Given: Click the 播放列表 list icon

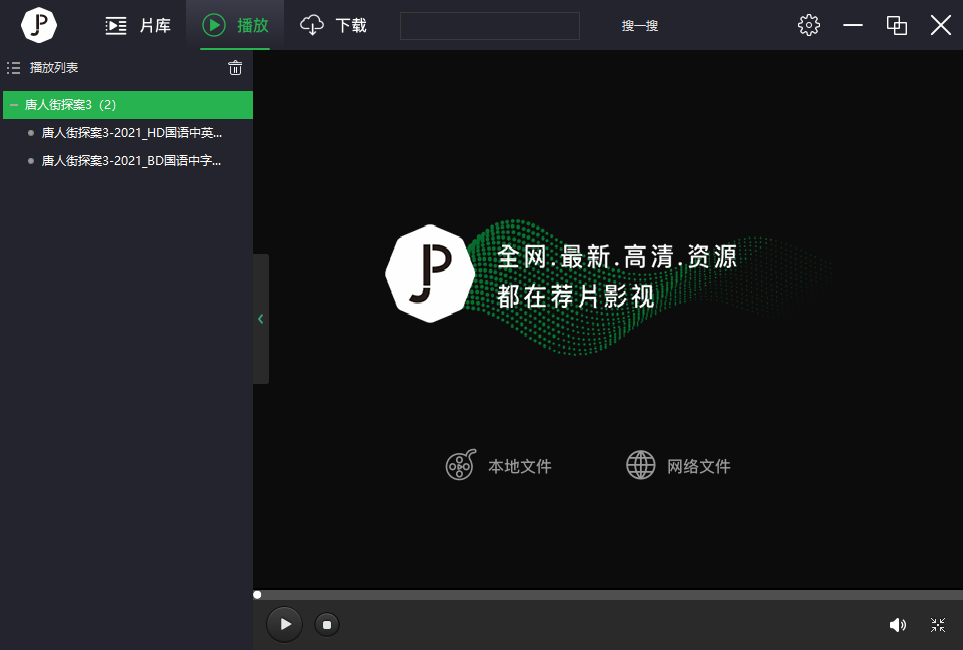Looking at the screenshot, I should pos(14,68).
